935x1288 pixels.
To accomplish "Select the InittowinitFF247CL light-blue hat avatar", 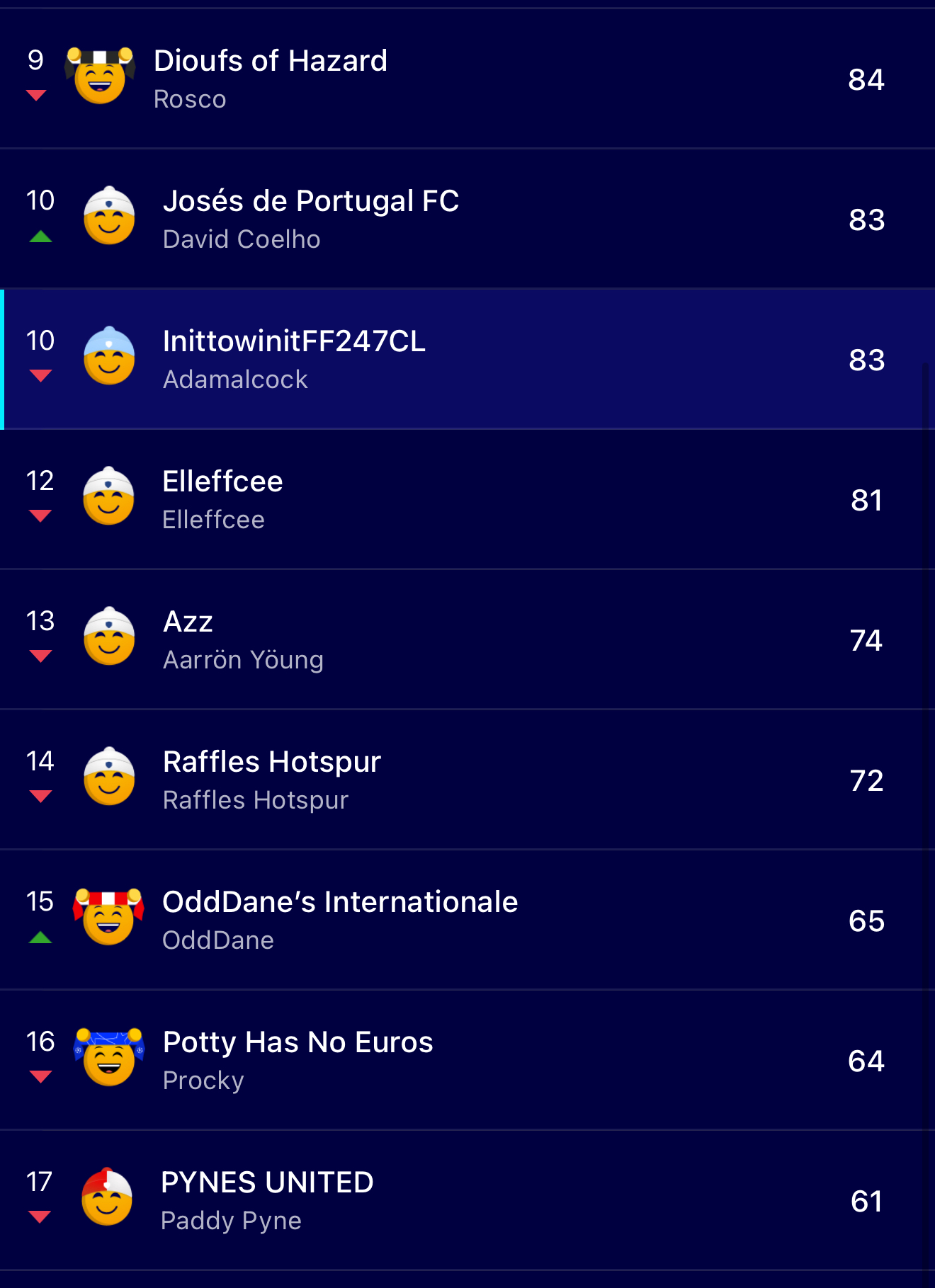I will tap(109, 356).
